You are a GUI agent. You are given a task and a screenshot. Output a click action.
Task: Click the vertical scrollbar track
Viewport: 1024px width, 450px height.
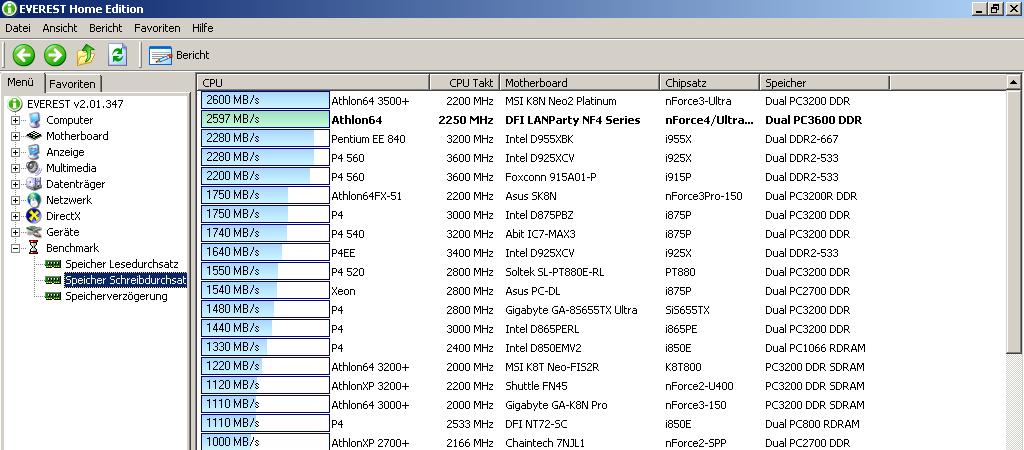(x=1014, y=401)
